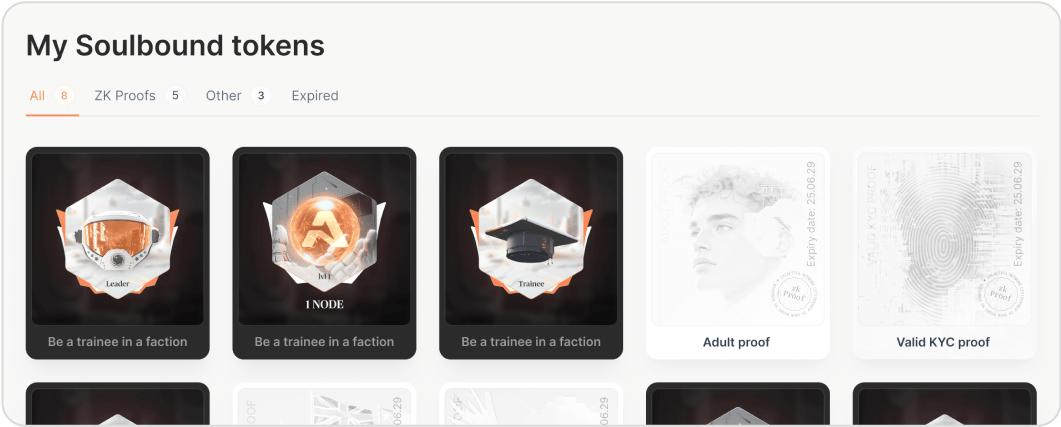Switch to the ZK Proofs tab
The height and width of the screenshot is (427, 1061).
tap(125, 96)
